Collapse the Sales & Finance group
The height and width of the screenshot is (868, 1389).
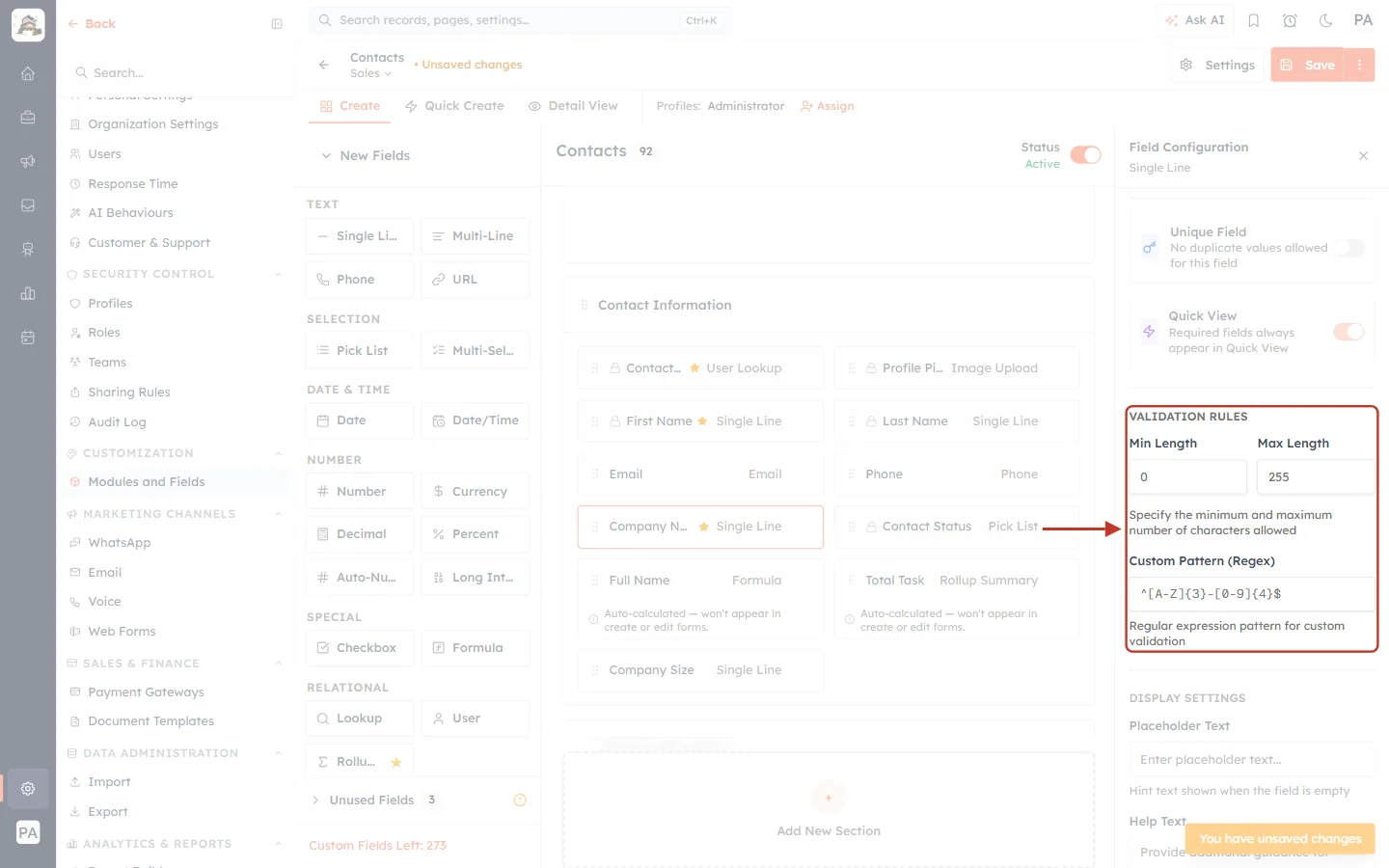[x=279, y=664]
